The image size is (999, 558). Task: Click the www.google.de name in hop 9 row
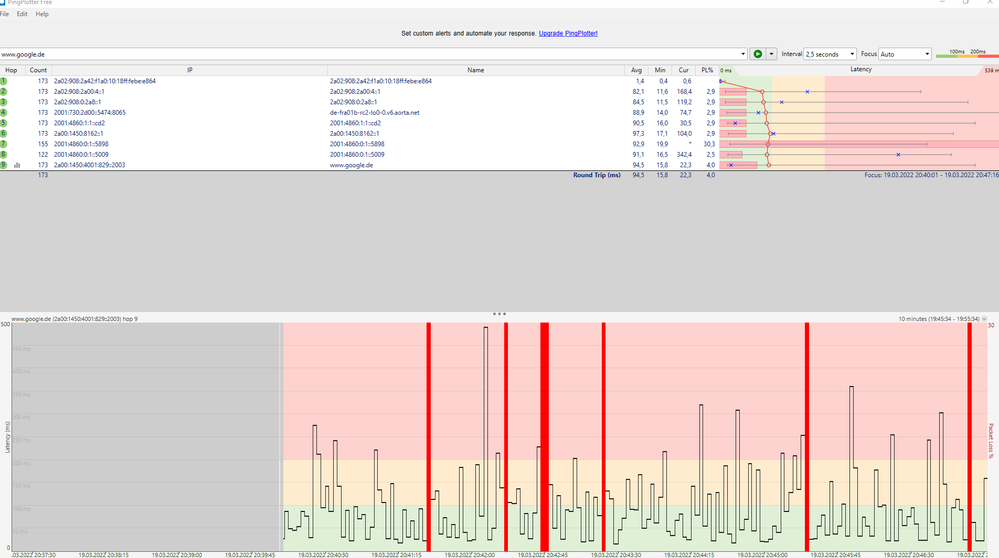(351, 165)
